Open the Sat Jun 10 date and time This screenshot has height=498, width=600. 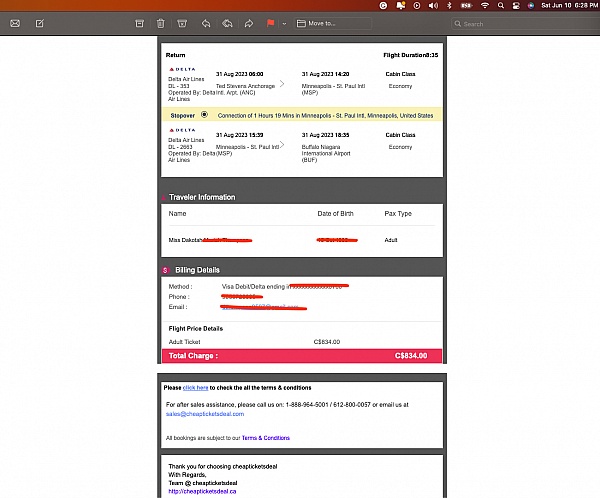[x=569, y=5]
